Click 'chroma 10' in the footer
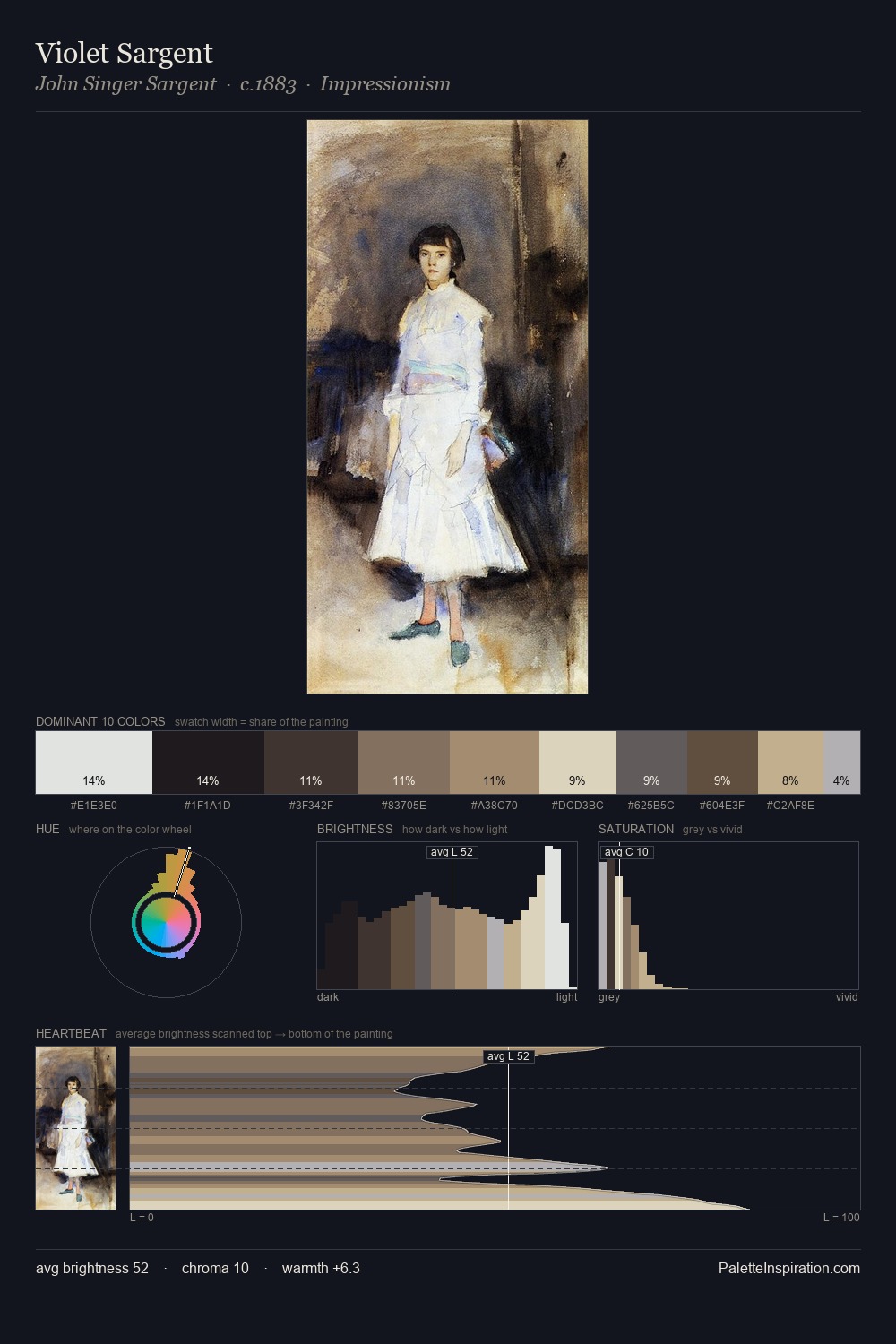The width and height of the screenshot is (896, 1344). coord(215,1268)
